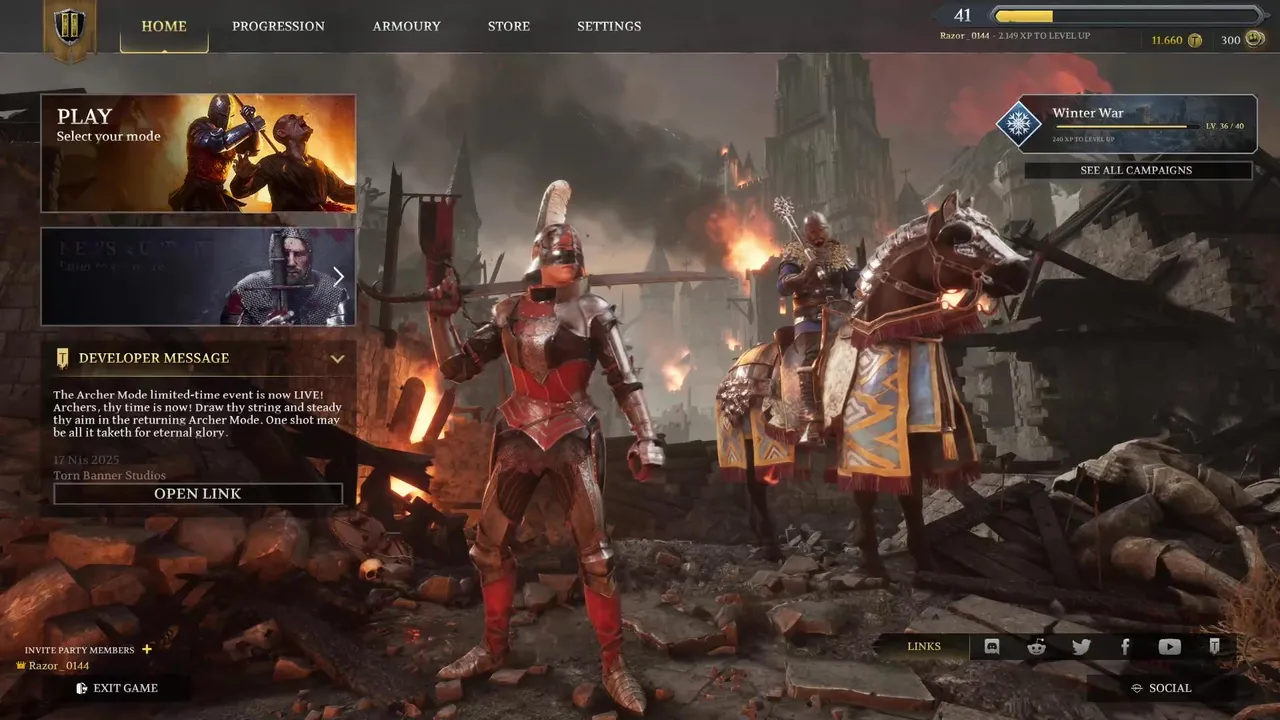
Task: Click the Winter War snowflake emblem
Action: click(x=1018, y=124)
